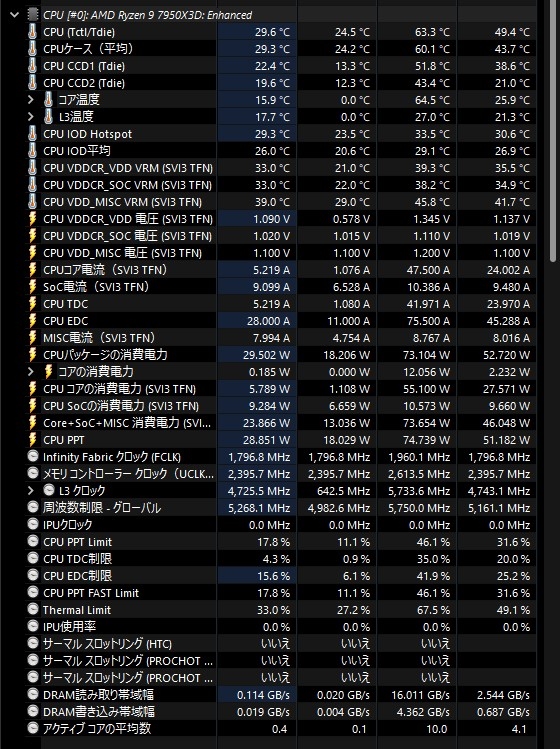
Task: Click thermometer icon beside CPUケース（平均）
Action: pyautogui.click(x=32, y=49)
